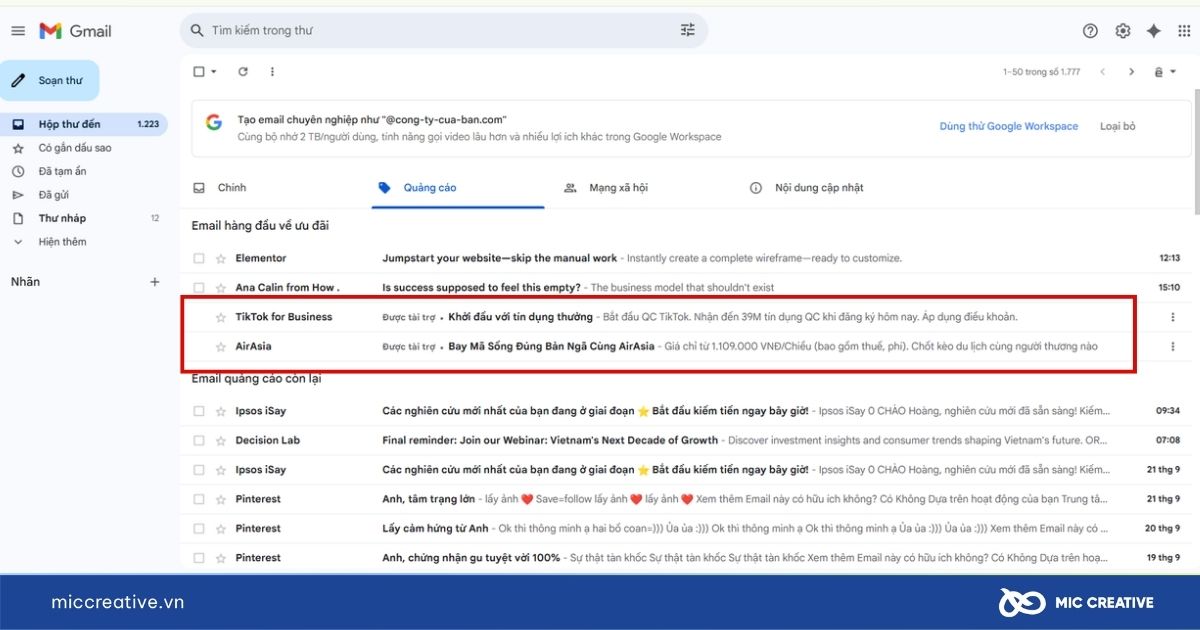Click the Gmail logo
1200x630 pixels.
coord(75,31)
